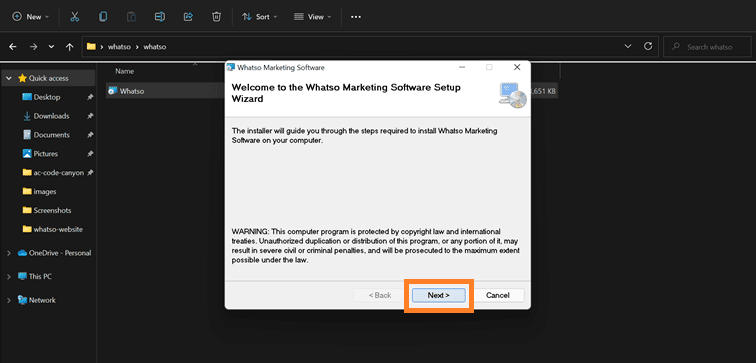The image size is (756, 363).
Task: Open Downloads in the sidebar
Action: [51, 116]
